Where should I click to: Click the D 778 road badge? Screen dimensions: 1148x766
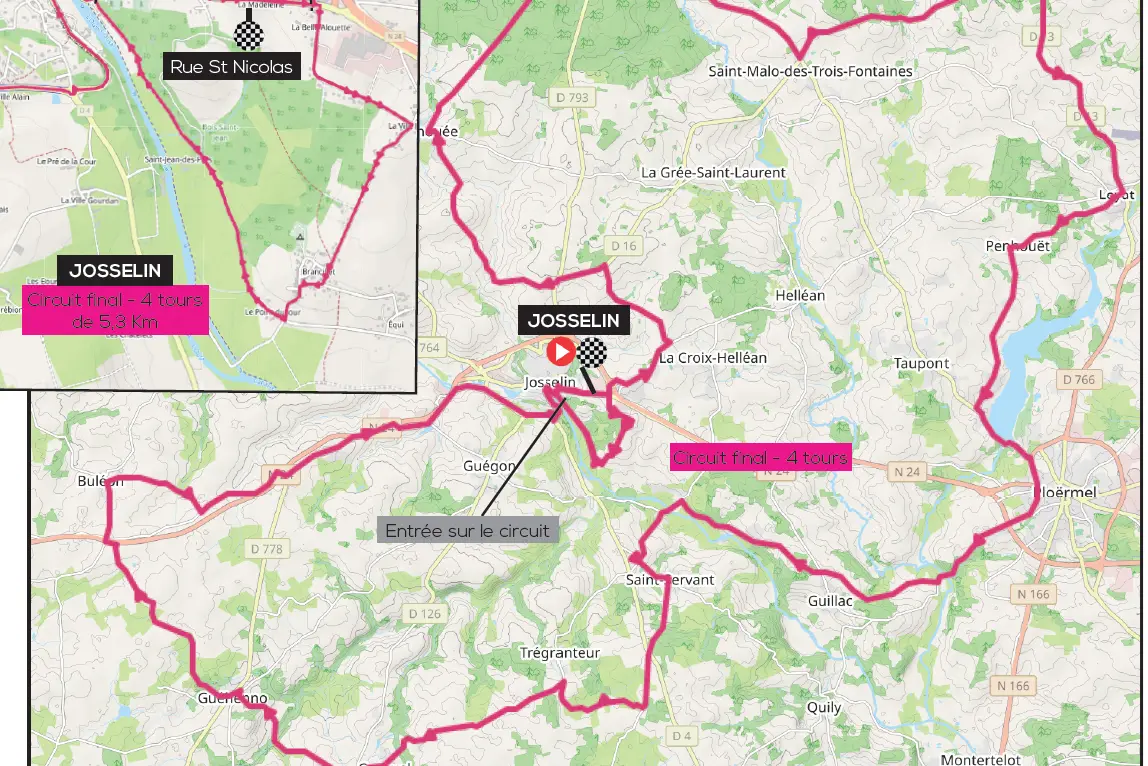pos(266,549)
